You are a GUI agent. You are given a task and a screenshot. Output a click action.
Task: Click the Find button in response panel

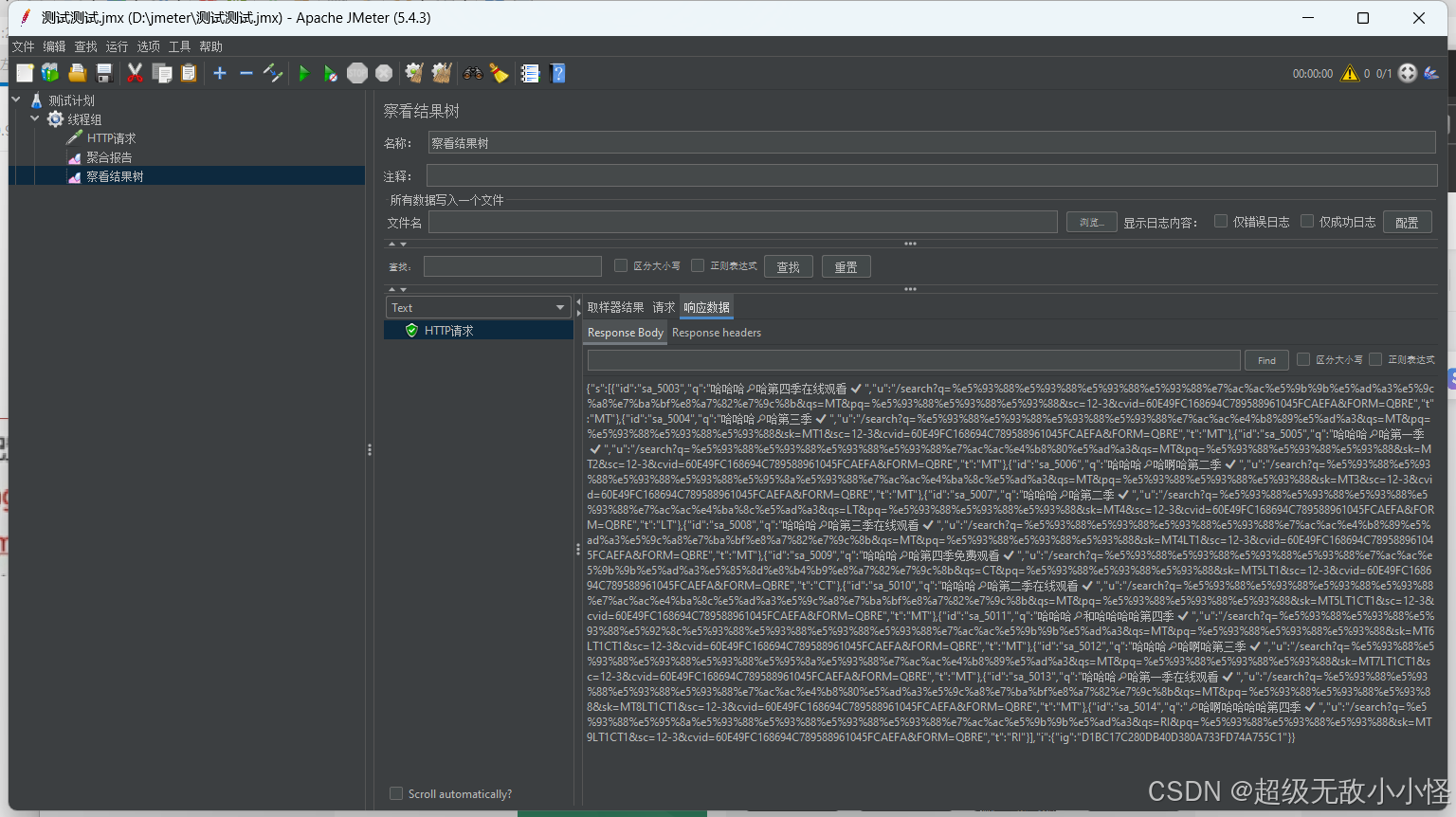click(1266, 360)
